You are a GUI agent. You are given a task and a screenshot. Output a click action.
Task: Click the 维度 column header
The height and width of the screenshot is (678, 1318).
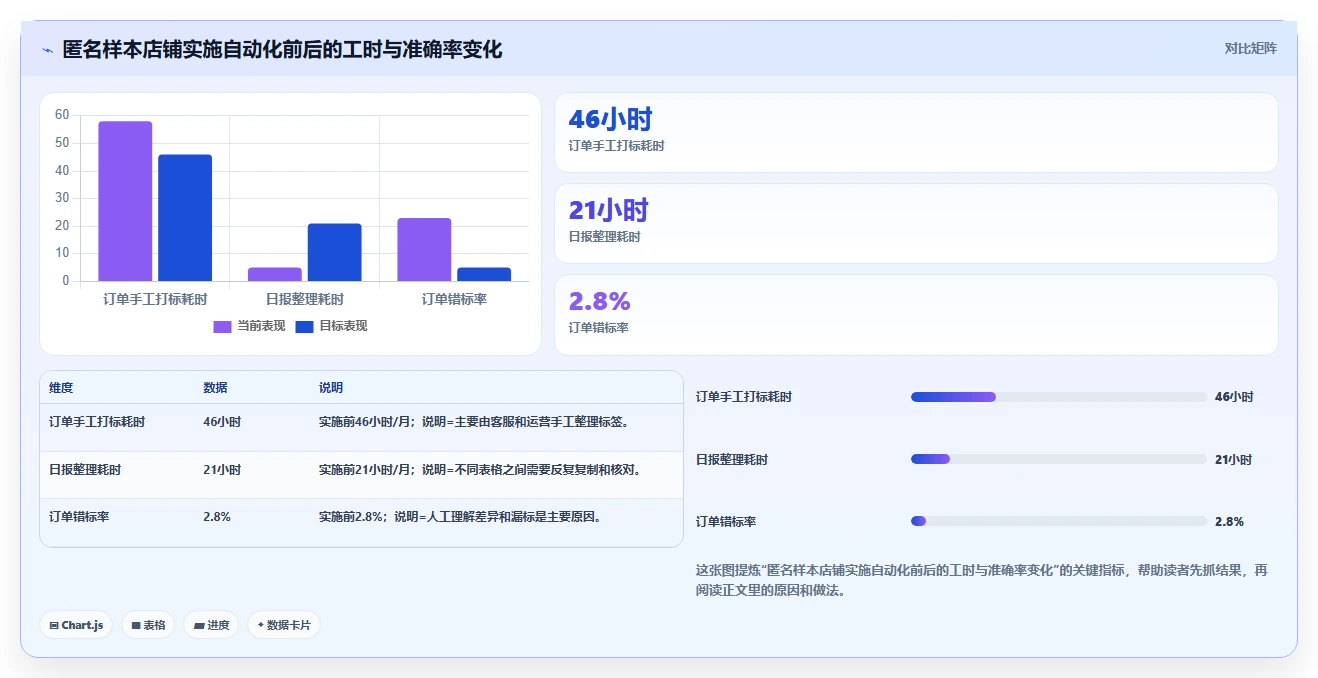[x=61, y=388]
